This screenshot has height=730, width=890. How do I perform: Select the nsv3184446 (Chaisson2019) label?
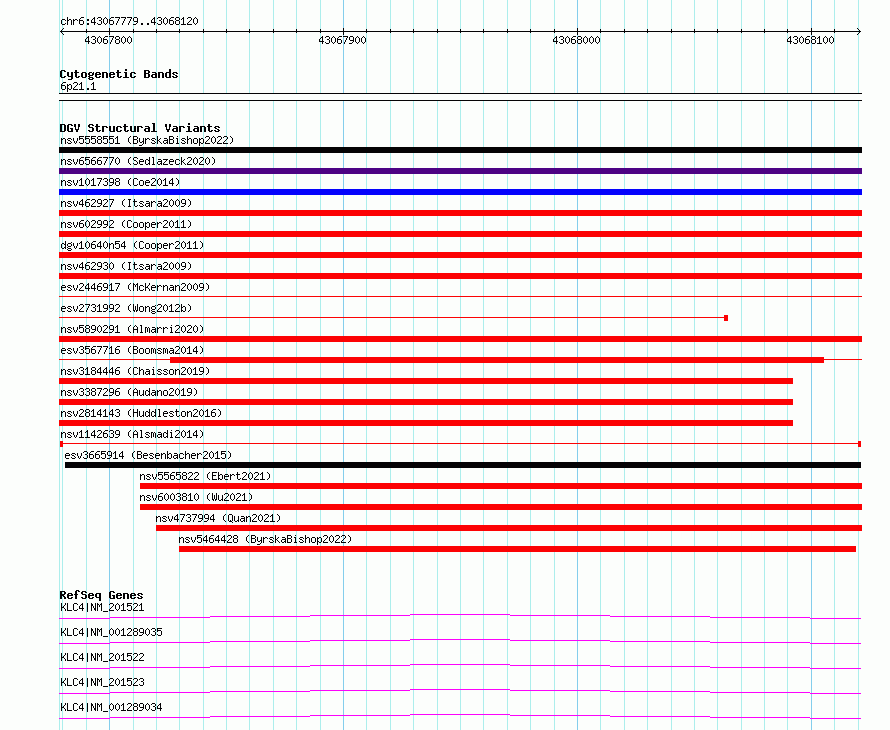(x=135, y=371)
